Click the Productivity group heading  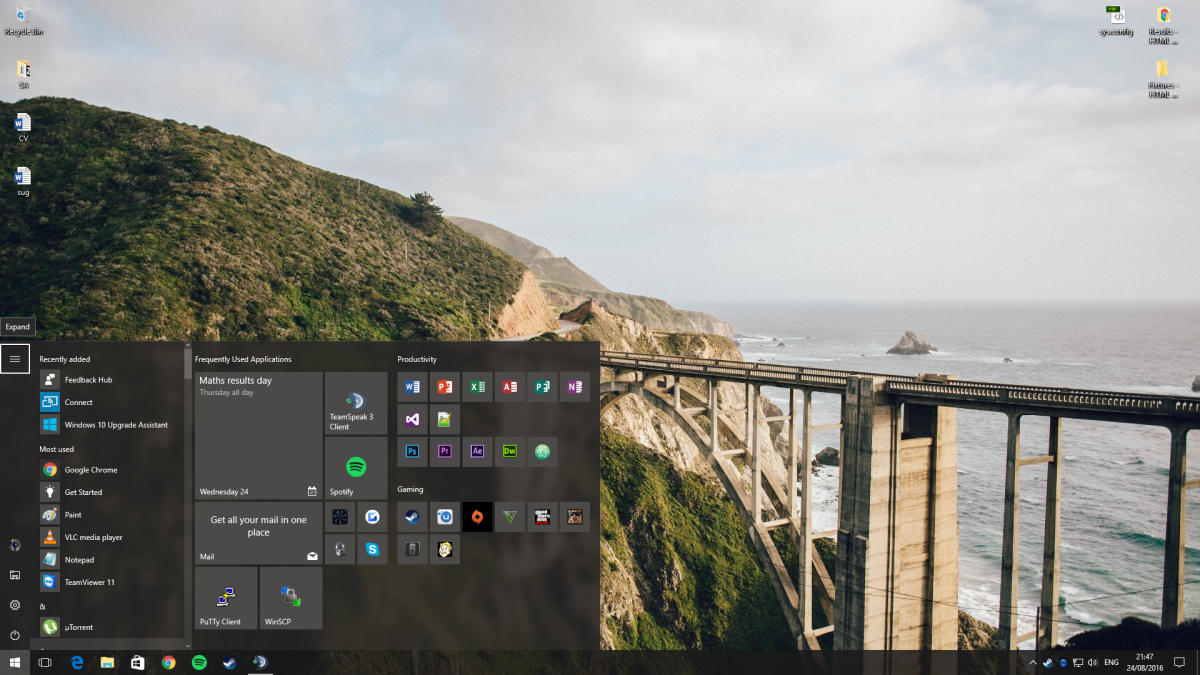pos(417,359)
